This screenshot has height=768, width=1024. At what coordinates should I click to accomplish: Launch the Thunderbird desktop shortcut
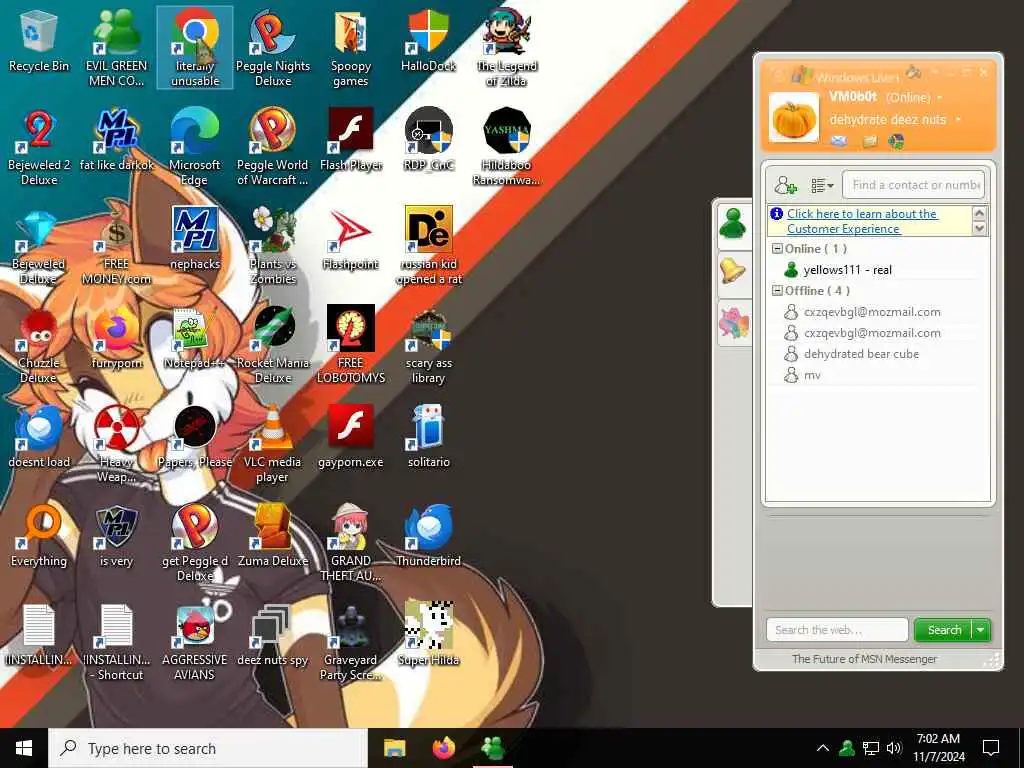(x=428, y=536)
